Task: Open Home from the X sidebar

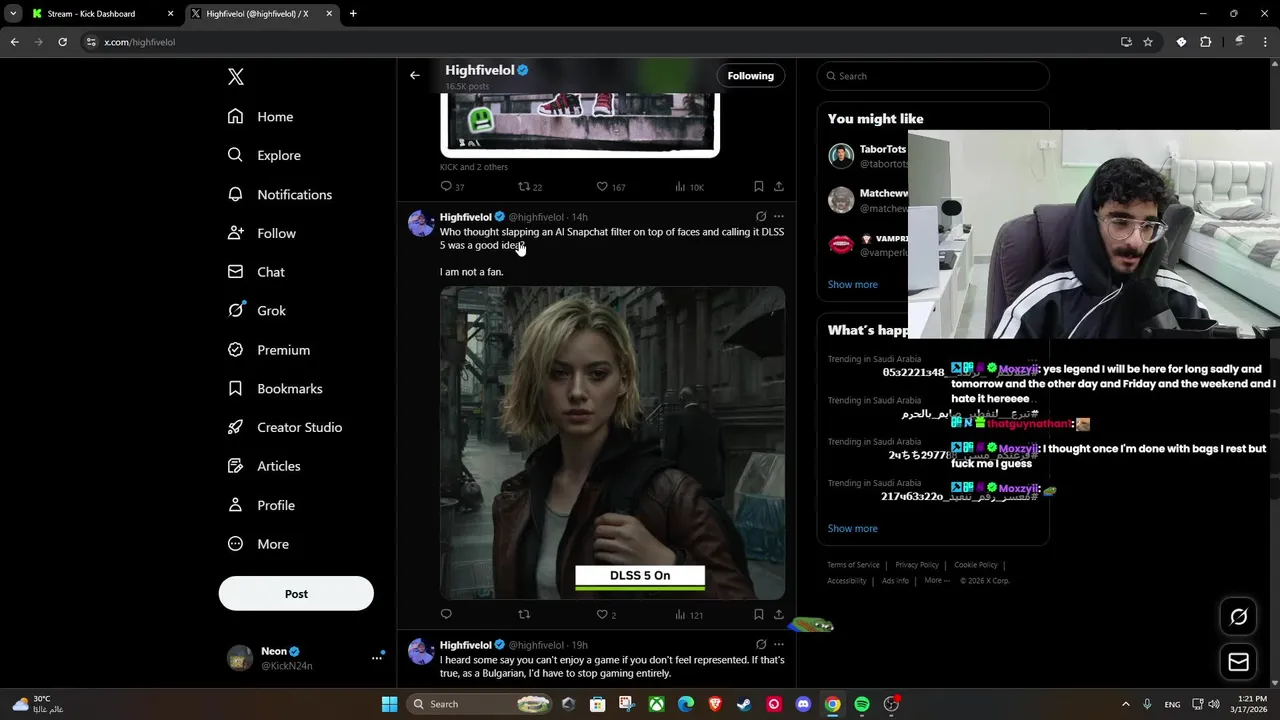Action: [x=260, y=117]
